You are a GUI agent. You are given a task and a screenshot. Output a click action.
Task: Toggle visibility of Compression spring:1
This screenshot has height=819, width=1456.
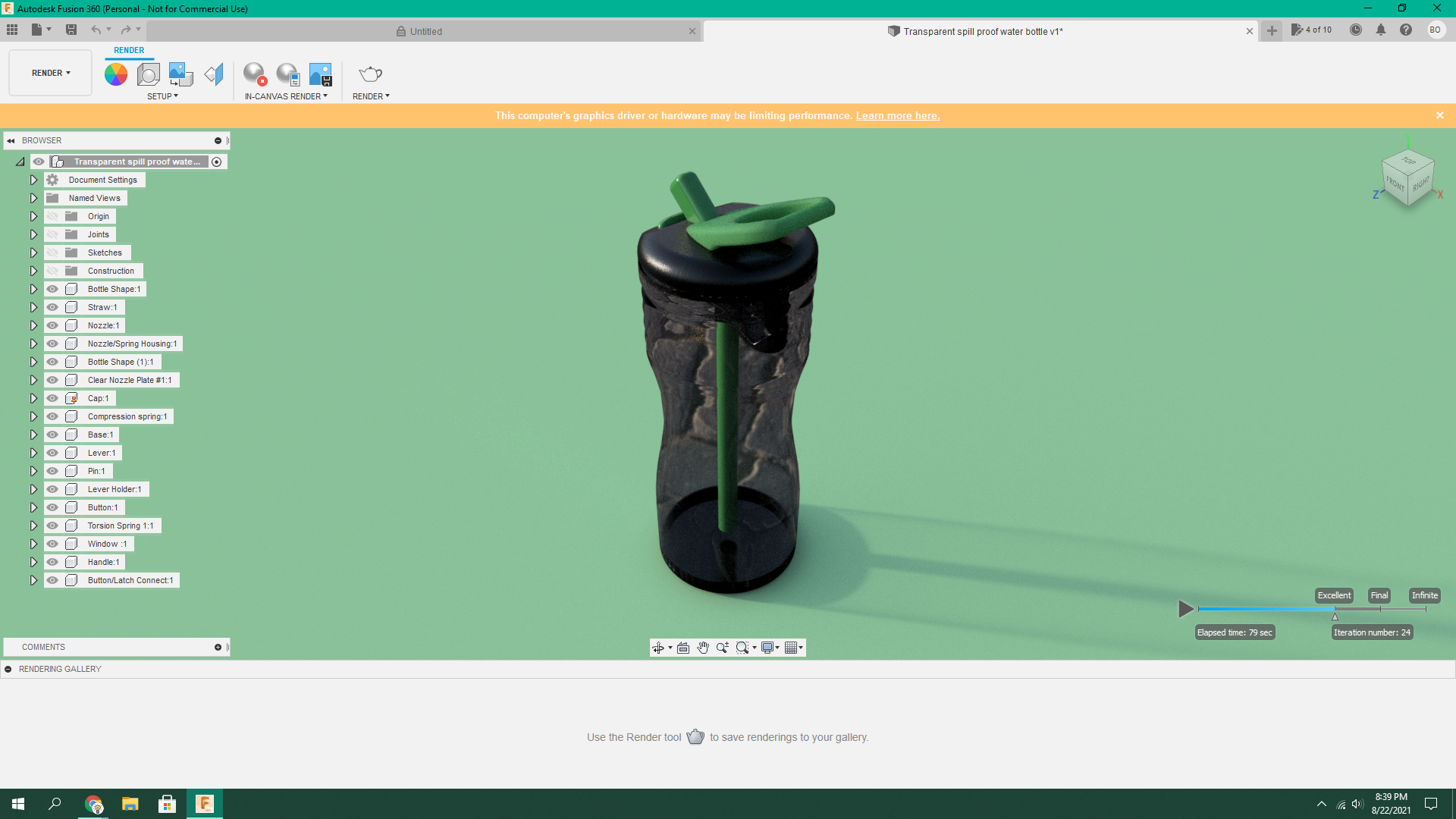pos(52,416)
